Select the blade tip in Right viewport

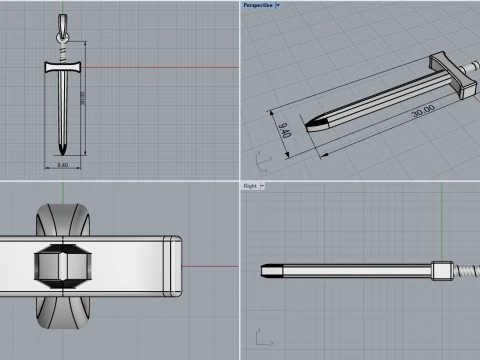272,271
